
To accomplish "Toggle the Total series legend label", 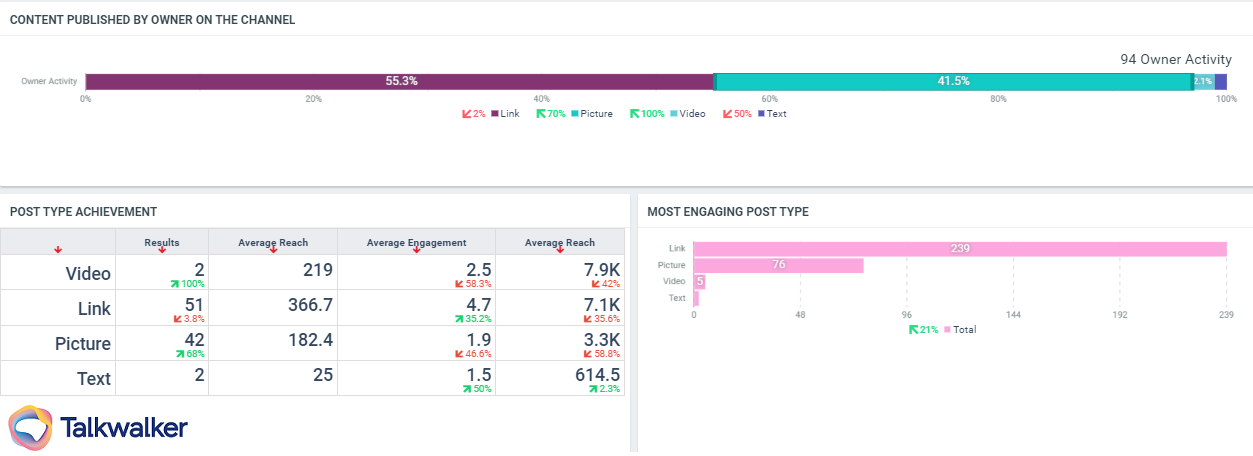I will click(965, 329).
